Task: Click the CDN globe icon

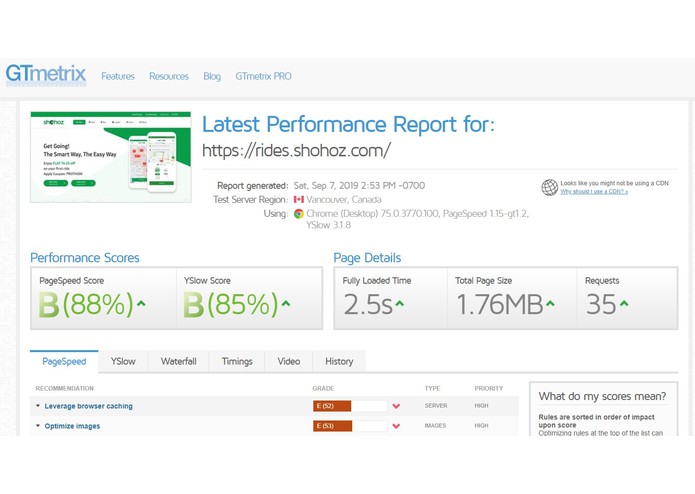Action: pos(549,187)
